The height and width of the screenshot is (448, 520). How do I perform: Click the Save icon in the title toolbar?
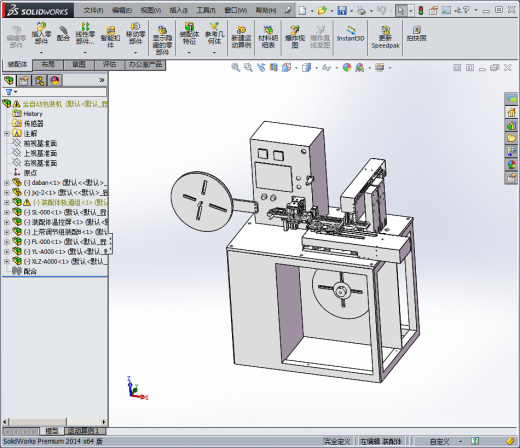[x=342, y=10]
